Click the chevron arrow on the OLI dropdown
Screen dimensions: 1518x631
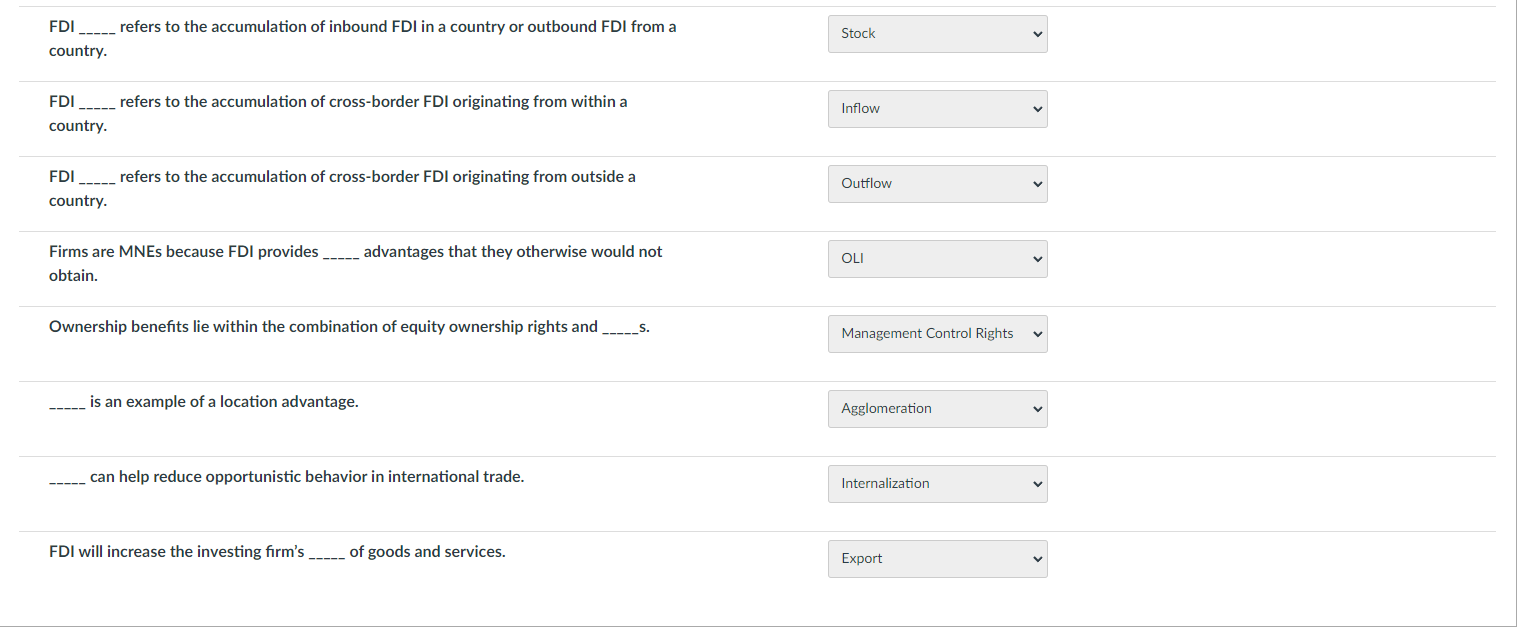(x=1037, y=259)
